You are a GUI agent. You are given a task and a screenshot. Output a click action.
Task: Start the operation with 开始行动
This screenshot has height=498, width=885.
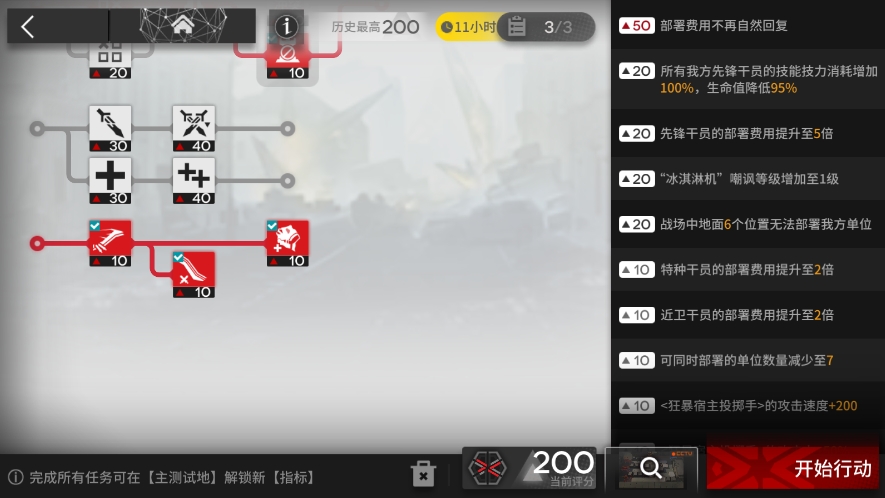click(x=793, y=468)
